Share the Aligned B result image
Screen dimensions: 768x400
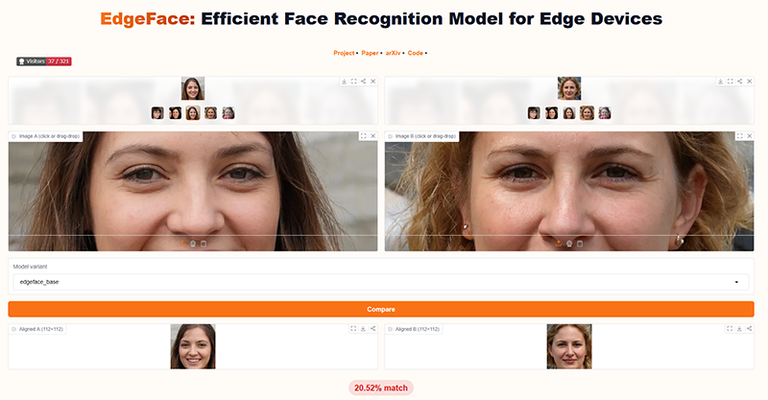pyautogui.click(x=749, y=329)
